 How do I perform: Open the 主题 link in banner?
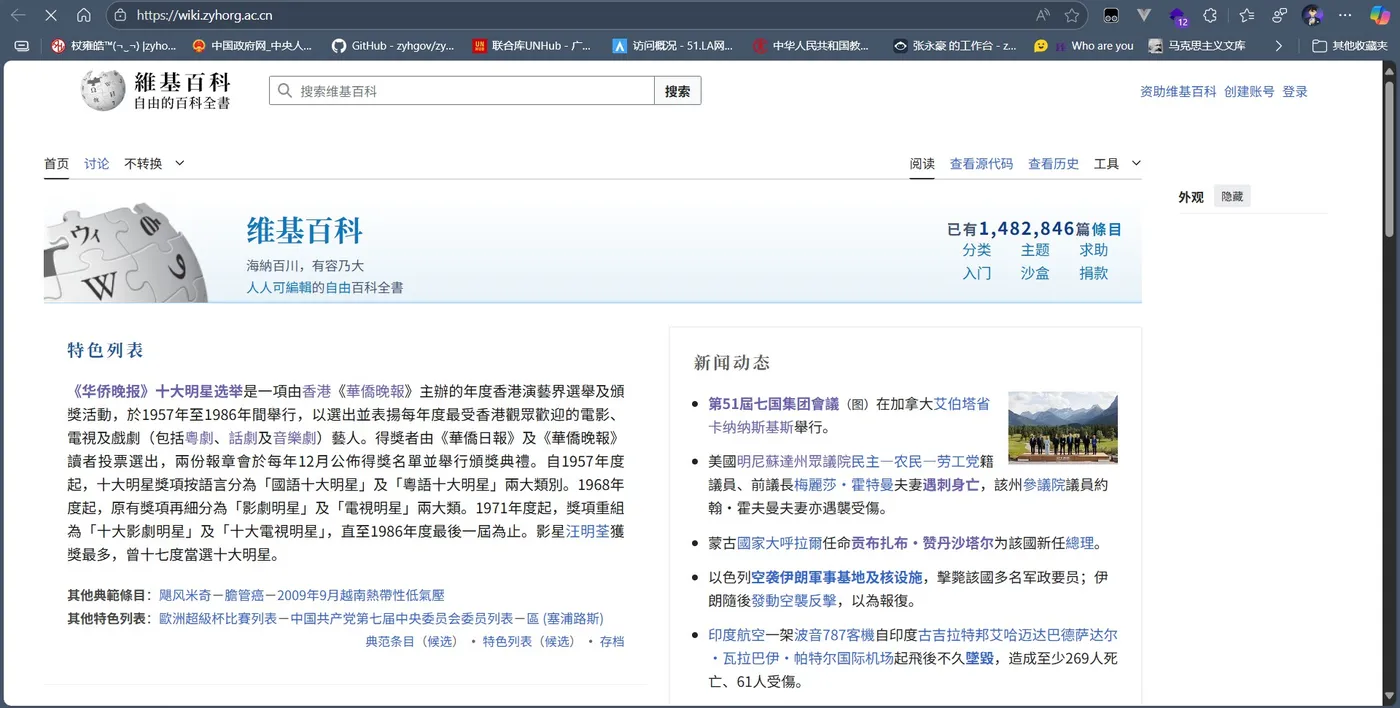tap(1035, 250)
